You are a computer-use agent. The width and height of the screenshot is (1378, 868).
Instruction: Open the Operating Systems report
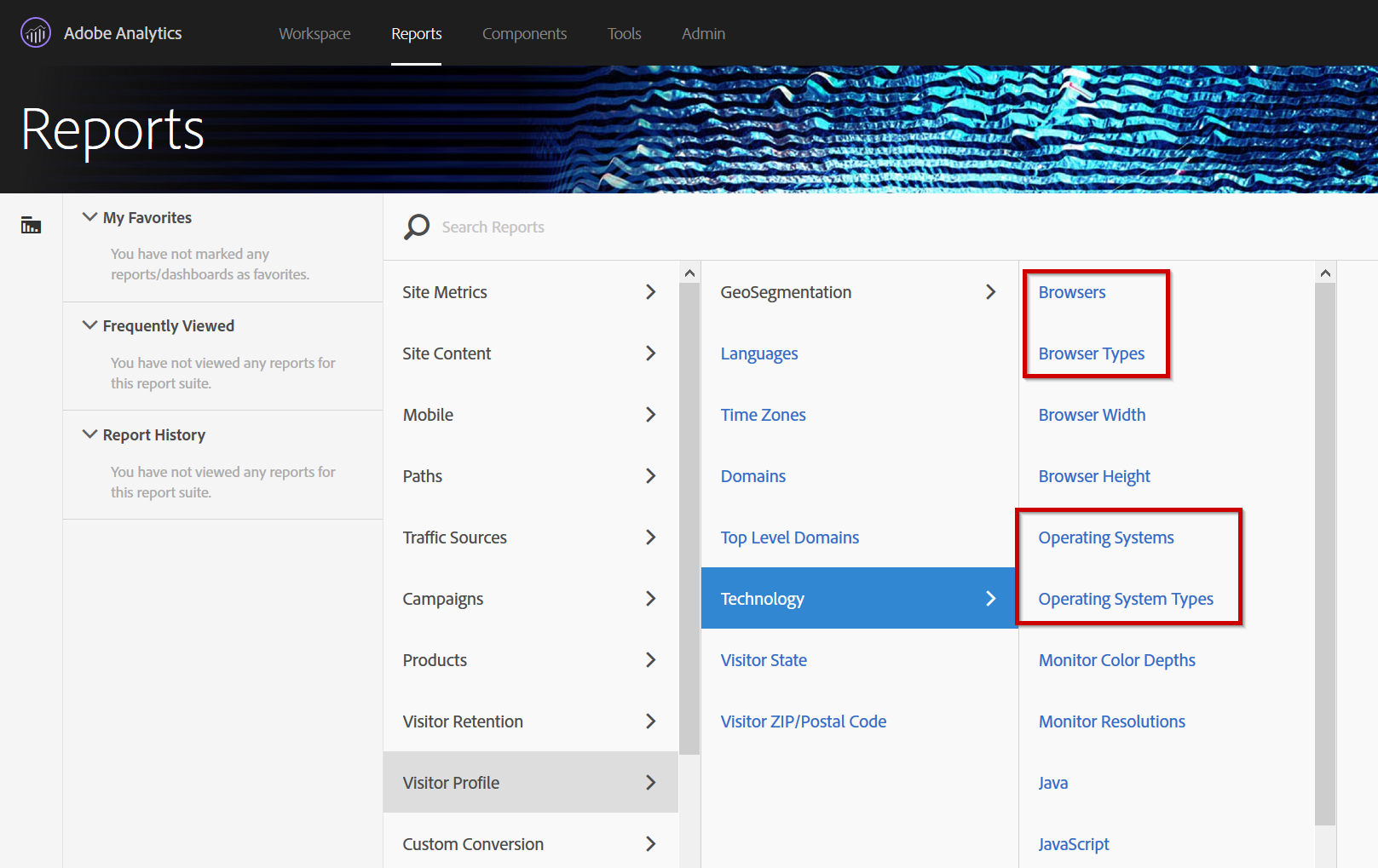coord(1106,537)
